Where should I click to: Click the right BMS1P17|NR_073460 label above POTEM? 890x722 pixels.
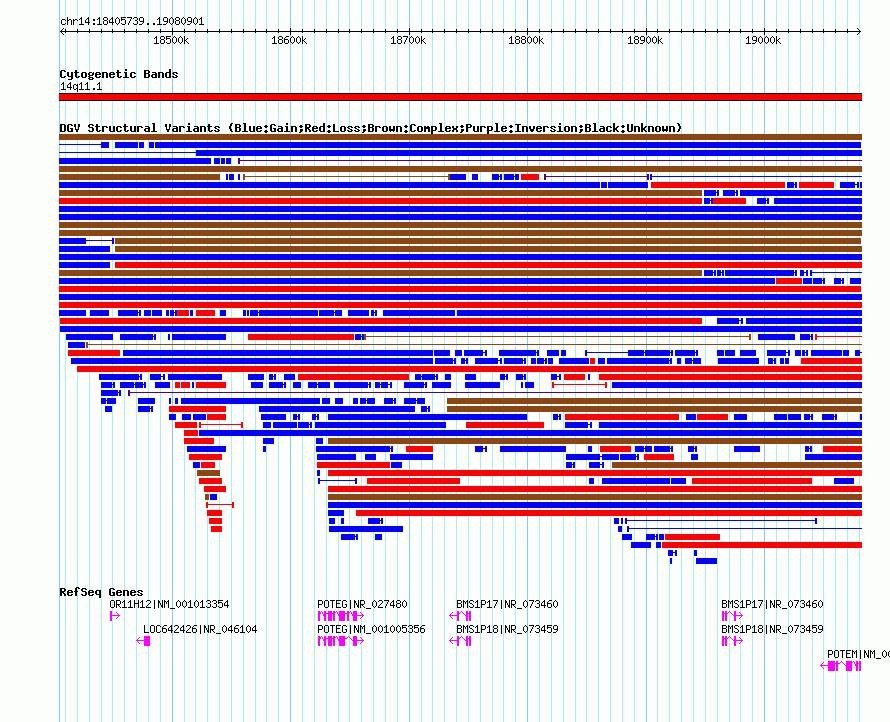coord(772,604)
